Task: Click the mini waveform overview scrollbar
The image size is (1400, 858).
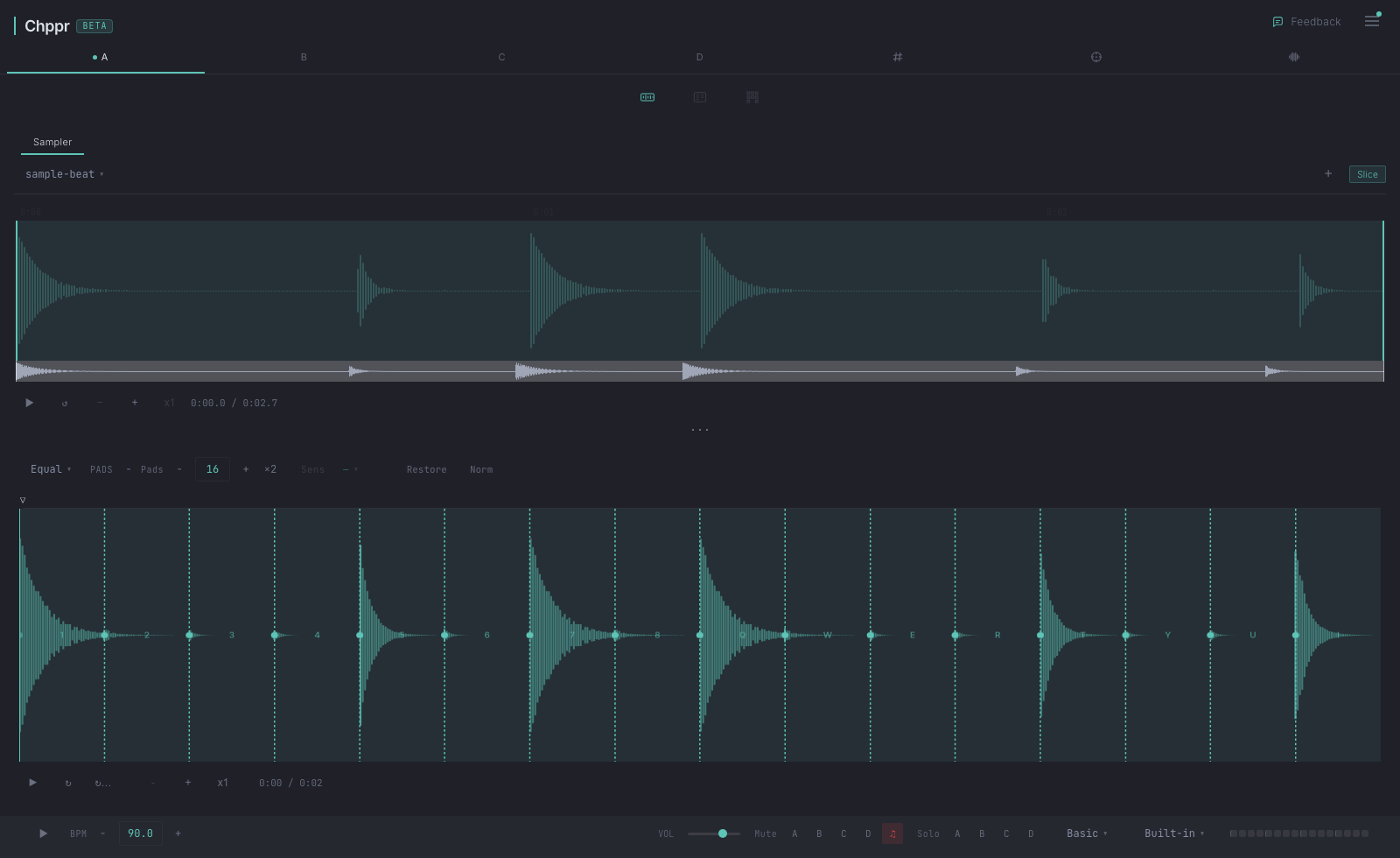Action: click(700, 371)
